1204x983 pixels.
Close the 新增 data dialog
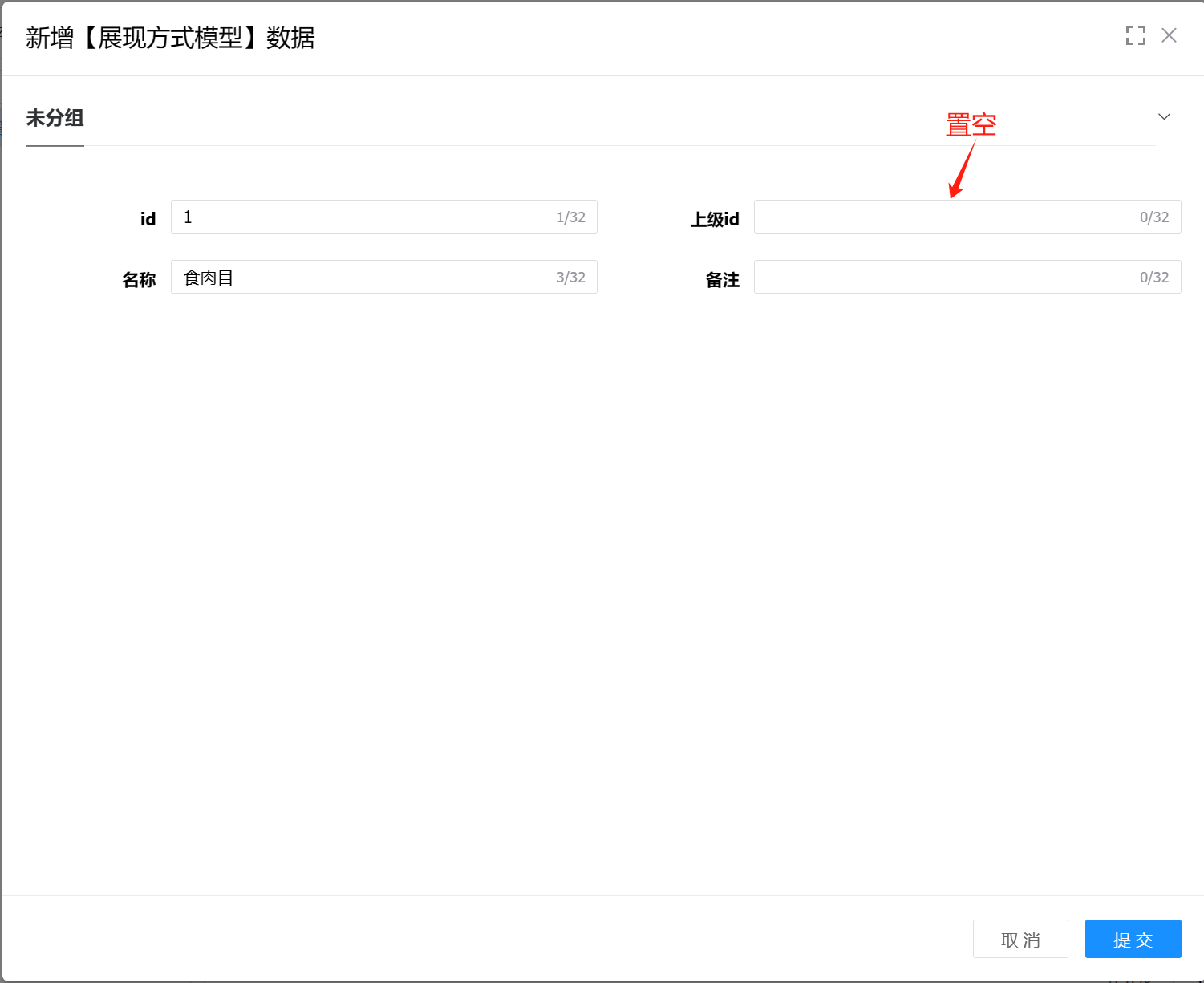tap(1170, 35)
